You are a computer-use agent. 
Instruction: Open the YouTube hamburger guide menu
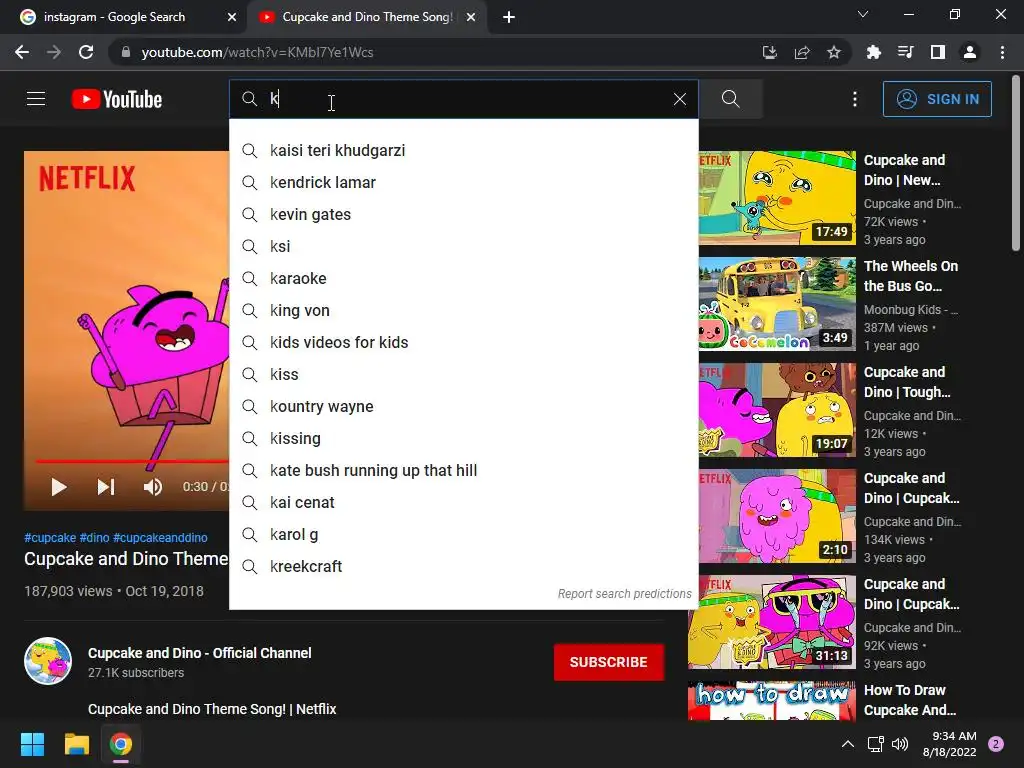coord(36,99)
